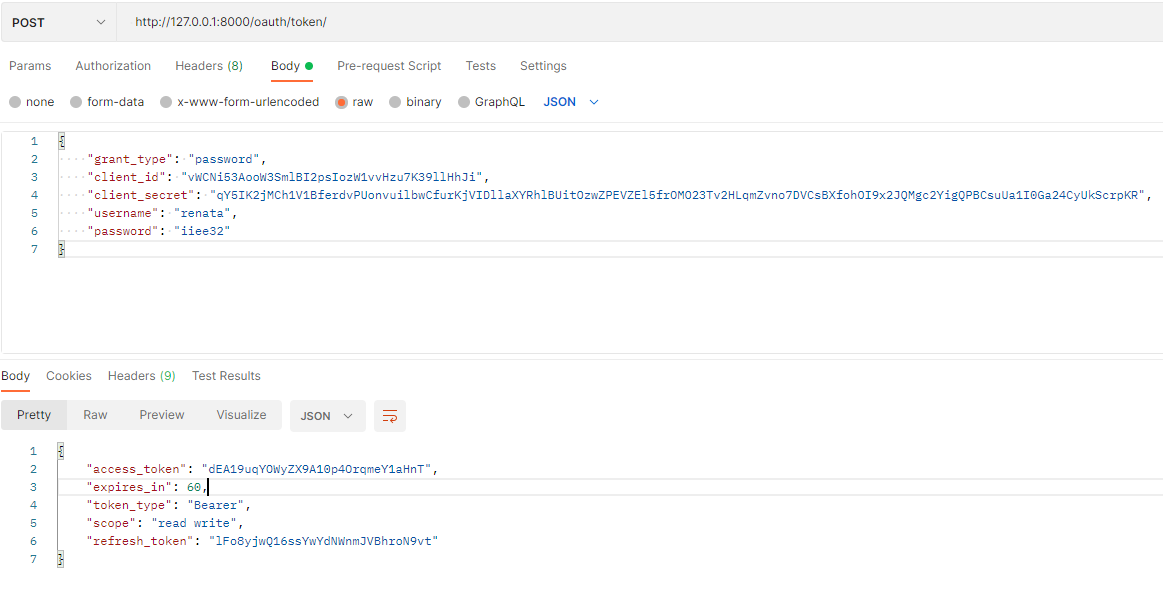The height and width of the screenshot is (592, 1163).
Task: Open the request Settings tab
Action: (543, 66)
